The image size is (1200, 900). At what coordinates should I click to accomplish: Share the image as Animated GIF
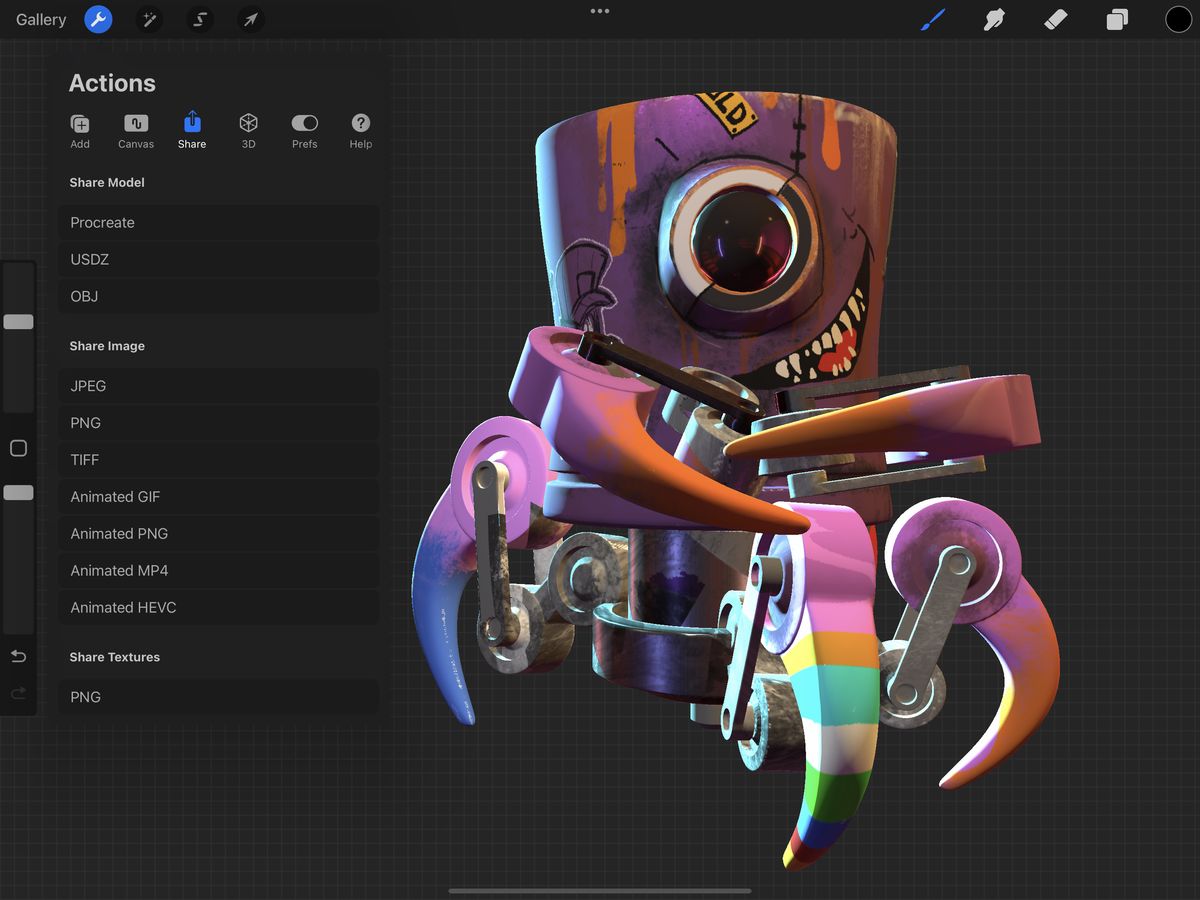tap(218, 496)
